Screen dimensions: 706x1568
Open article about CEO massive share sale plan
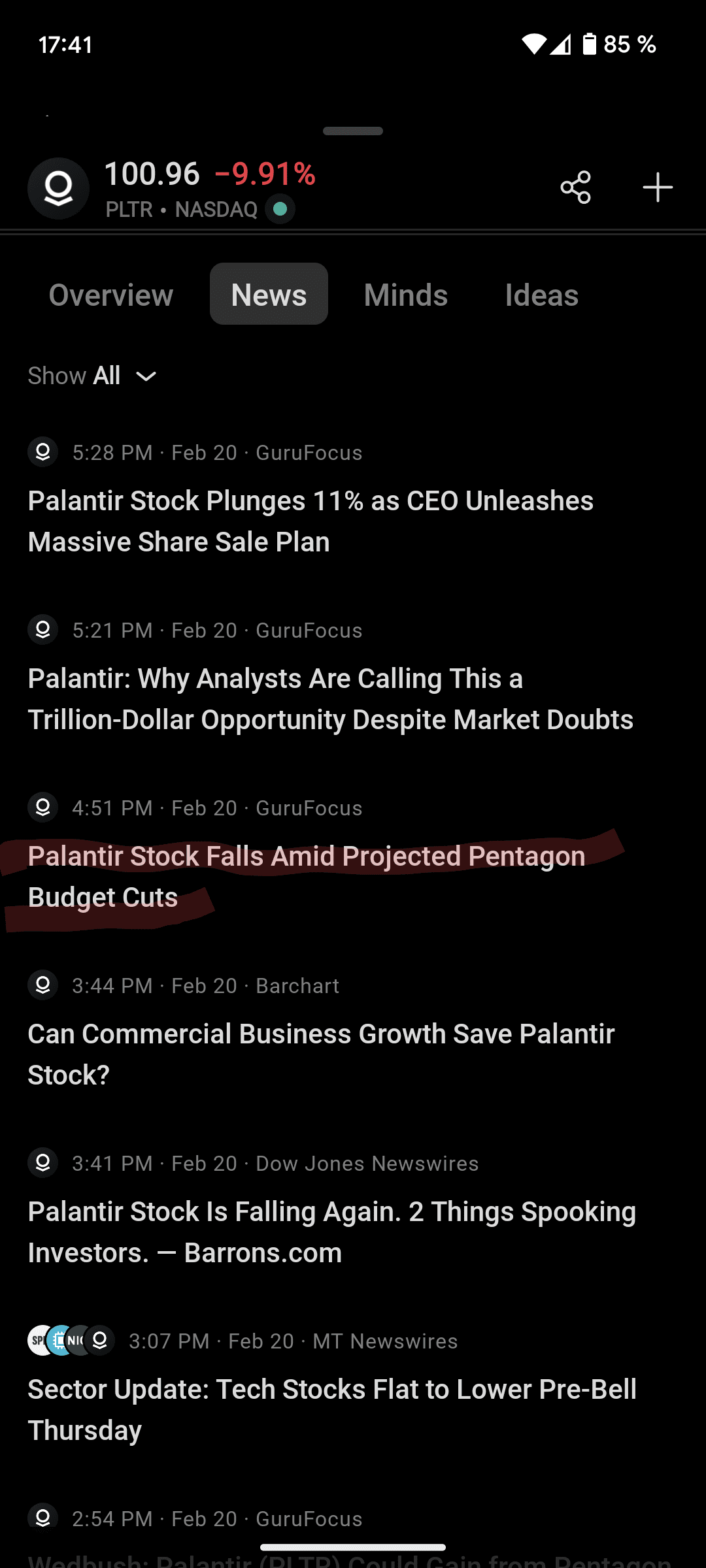pos(311,521)
